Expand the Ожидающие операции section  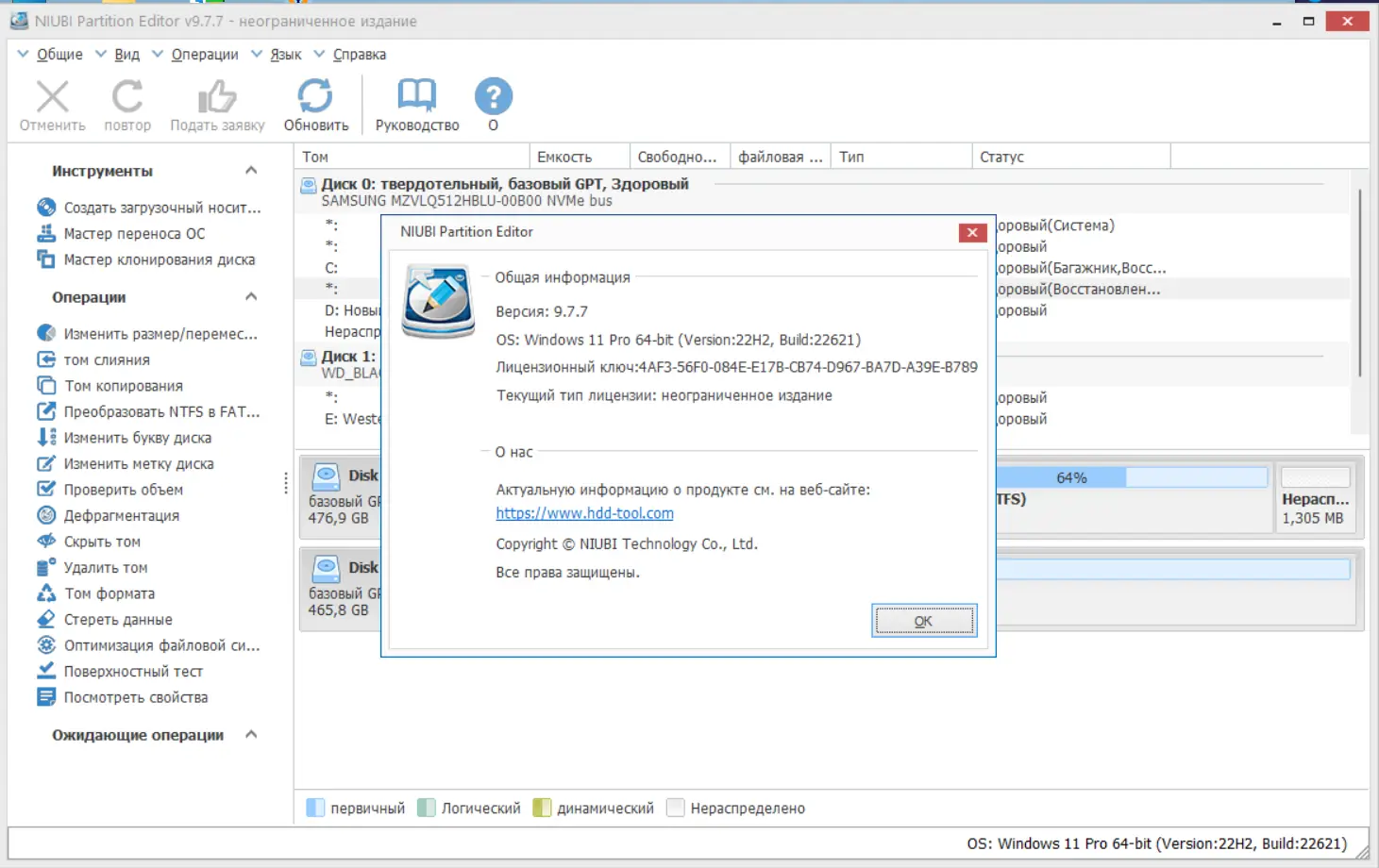tap(250, 734)
